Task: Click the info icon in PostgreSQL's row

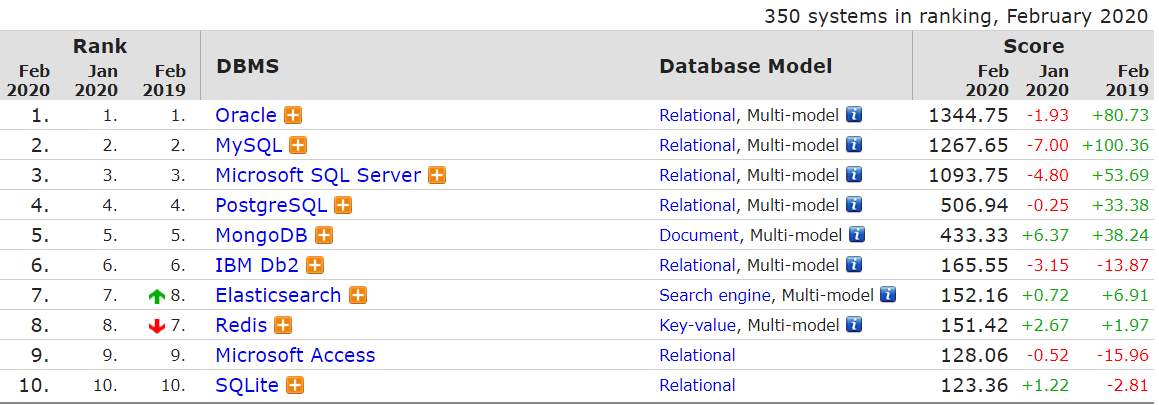Action: pos(854,205)
